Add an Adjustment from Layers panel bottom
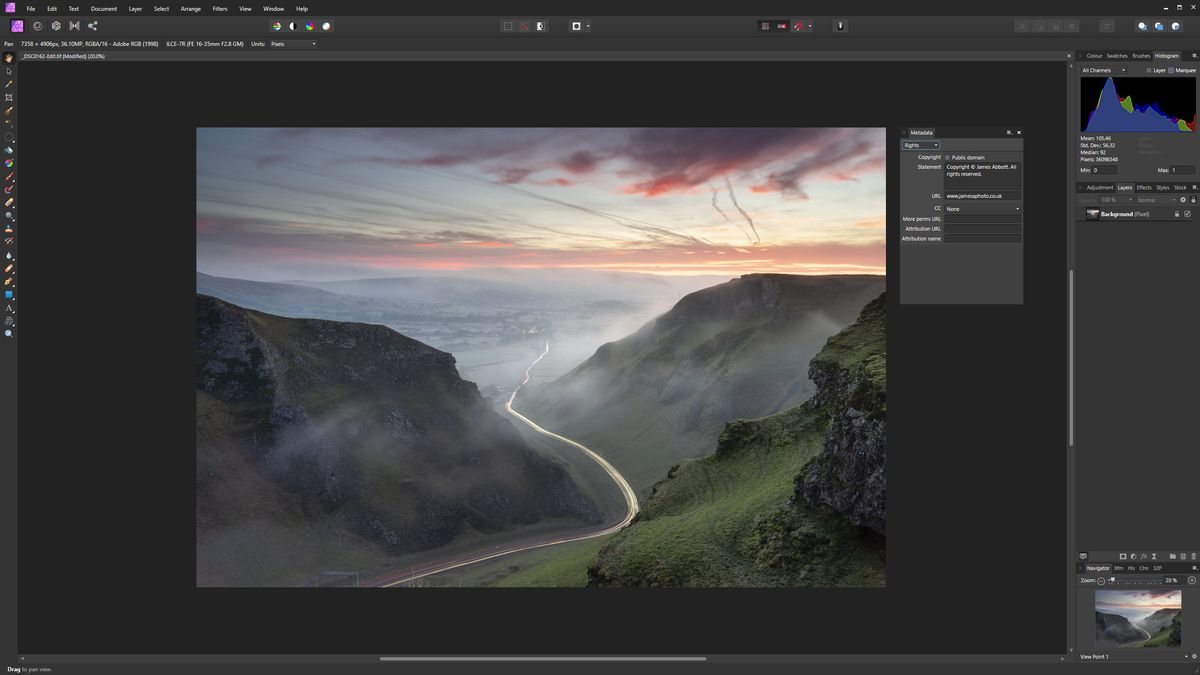 point(1132,556)
